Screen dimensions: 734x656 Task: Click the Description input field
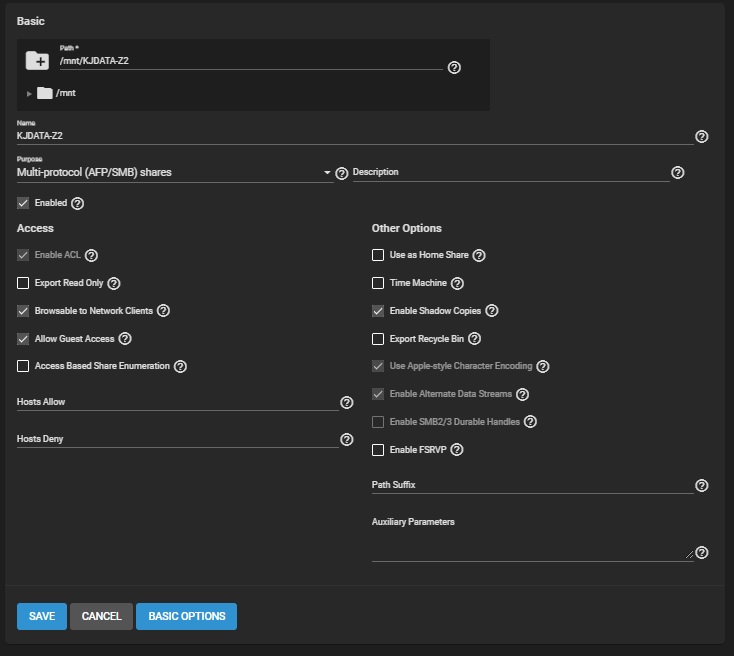[511, 172]
